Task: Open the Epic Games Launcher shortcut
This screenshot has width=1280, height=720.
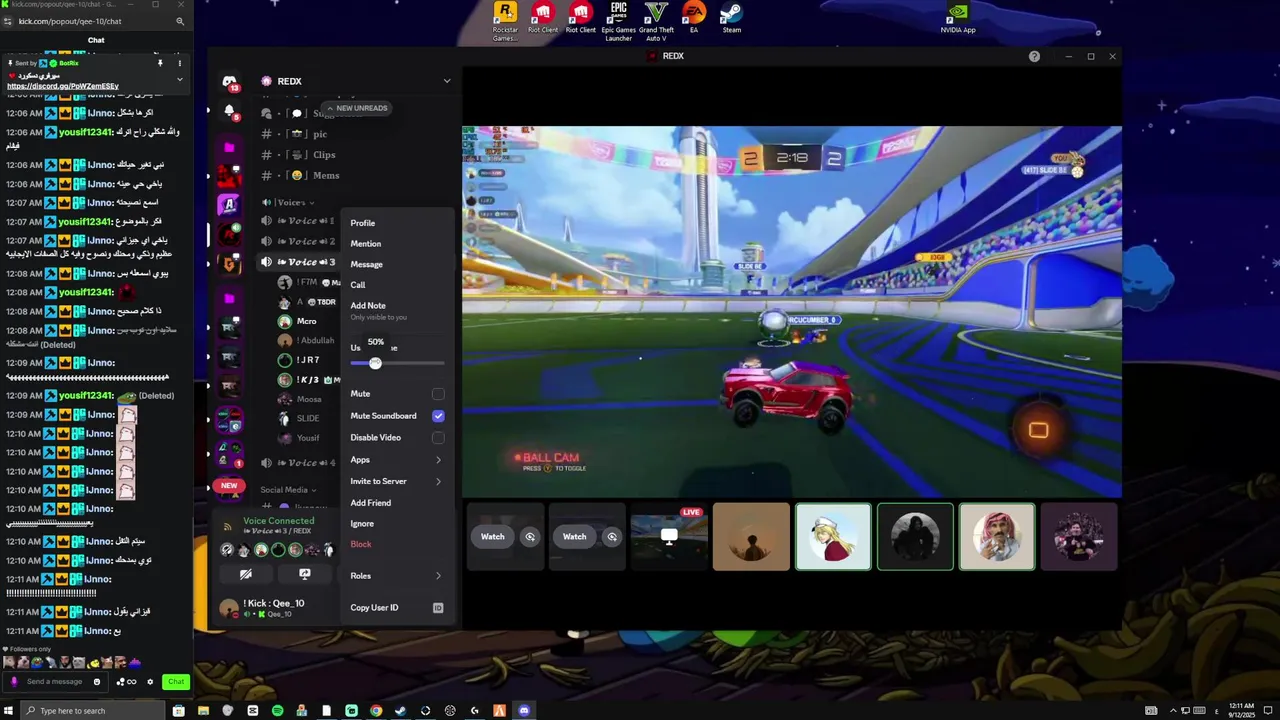Action: 618,22
